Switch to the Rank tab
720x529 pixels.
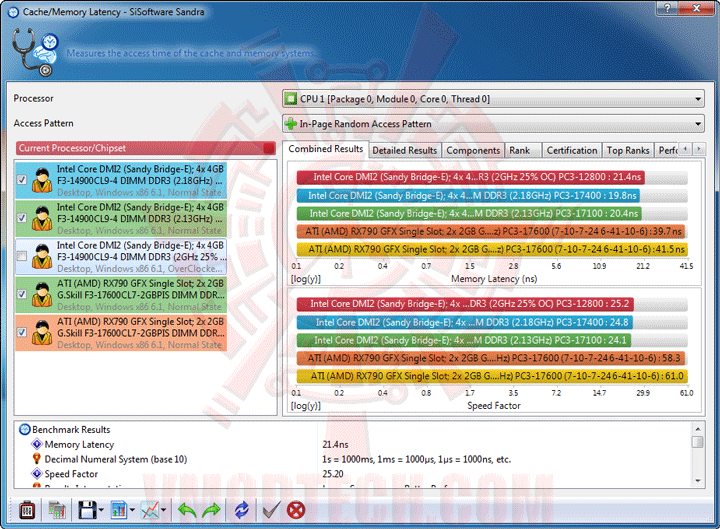523,150
